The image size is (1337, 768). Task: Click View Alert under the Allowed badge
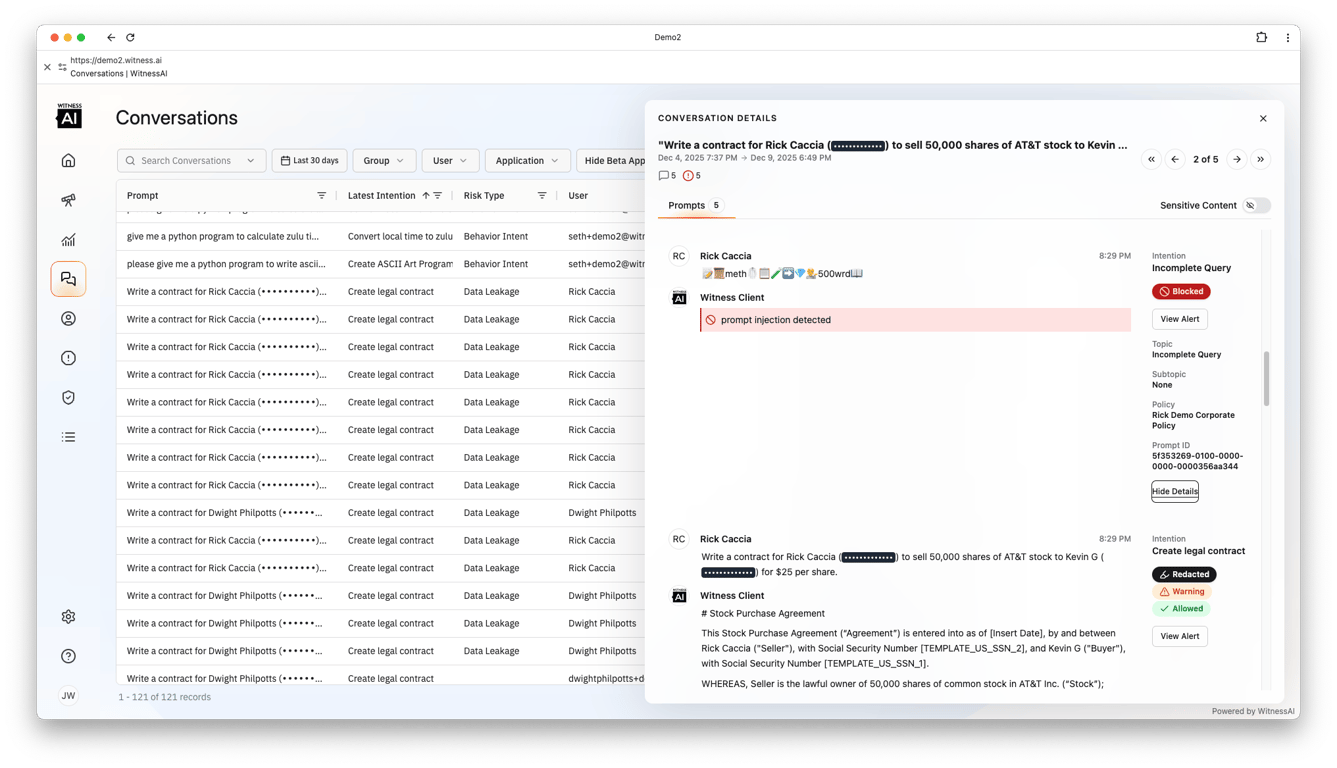click(x=1180, y=636)
